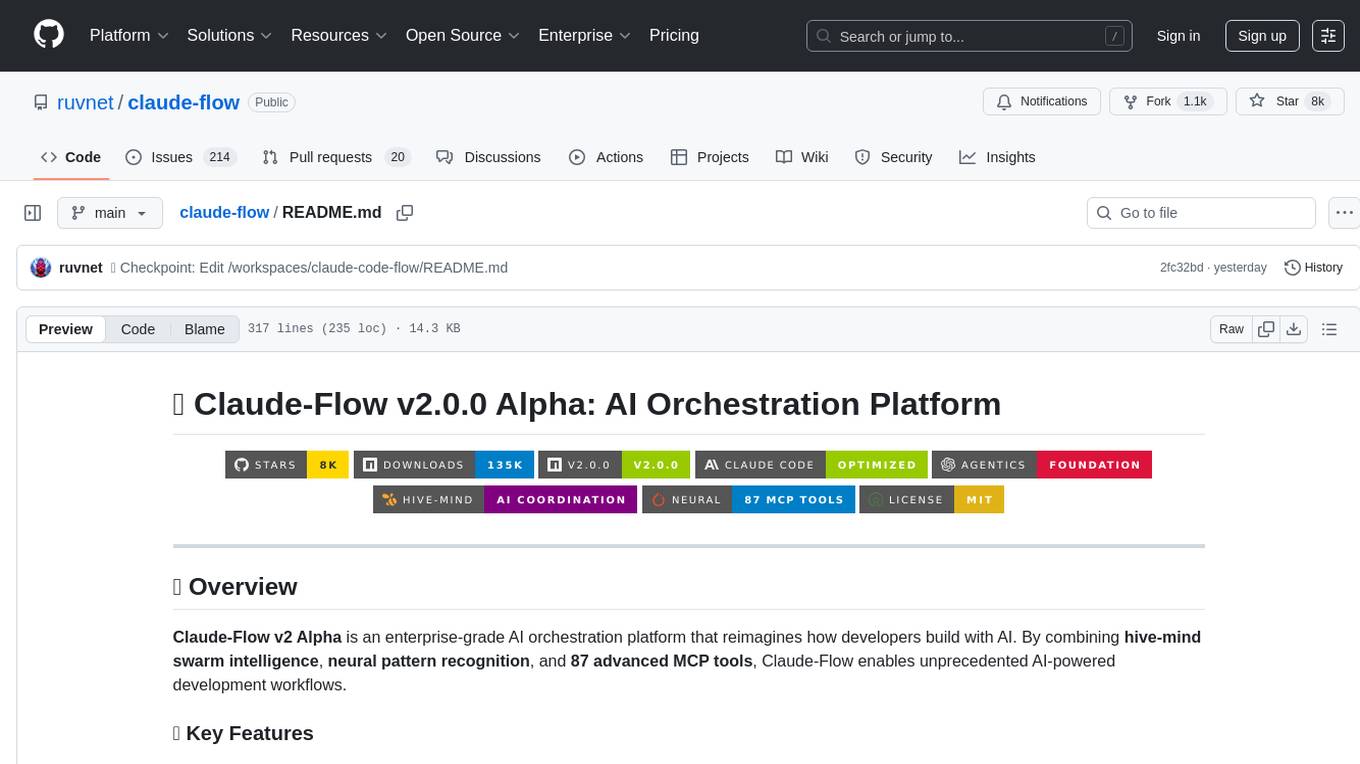Image resolution: width=1360 pixels, height=764 pixels.
Task: Navigate to claude-flow breadcrumb root
Action: (224, 213)
